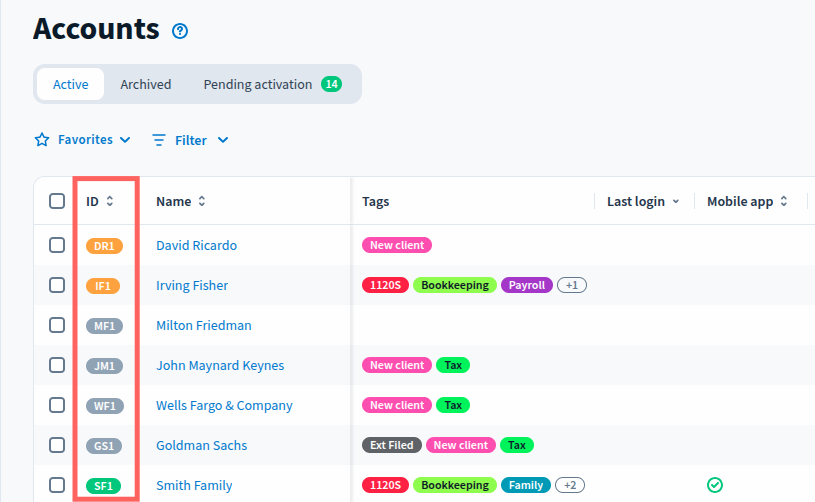The width and height of the screenshot is (815, 502).
Task: Click the purple Payroll tag
Action: point(526,286)
